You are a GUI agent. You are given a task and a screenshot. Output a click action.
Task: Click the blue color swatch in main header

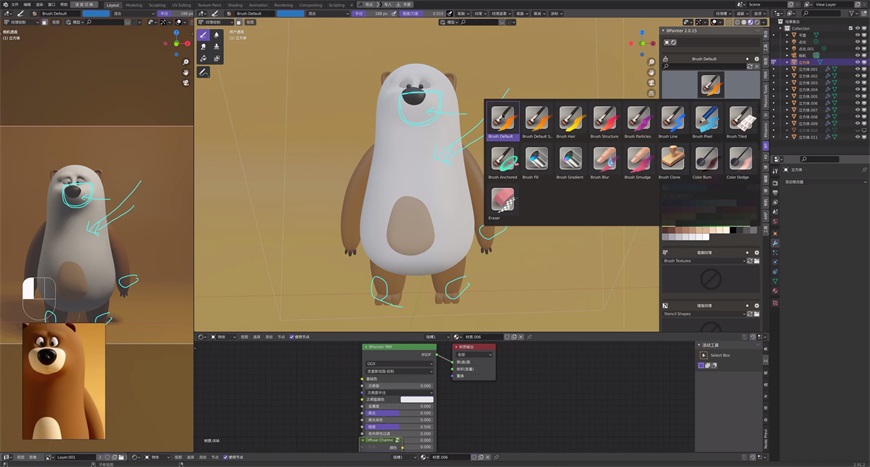point(290,13)
